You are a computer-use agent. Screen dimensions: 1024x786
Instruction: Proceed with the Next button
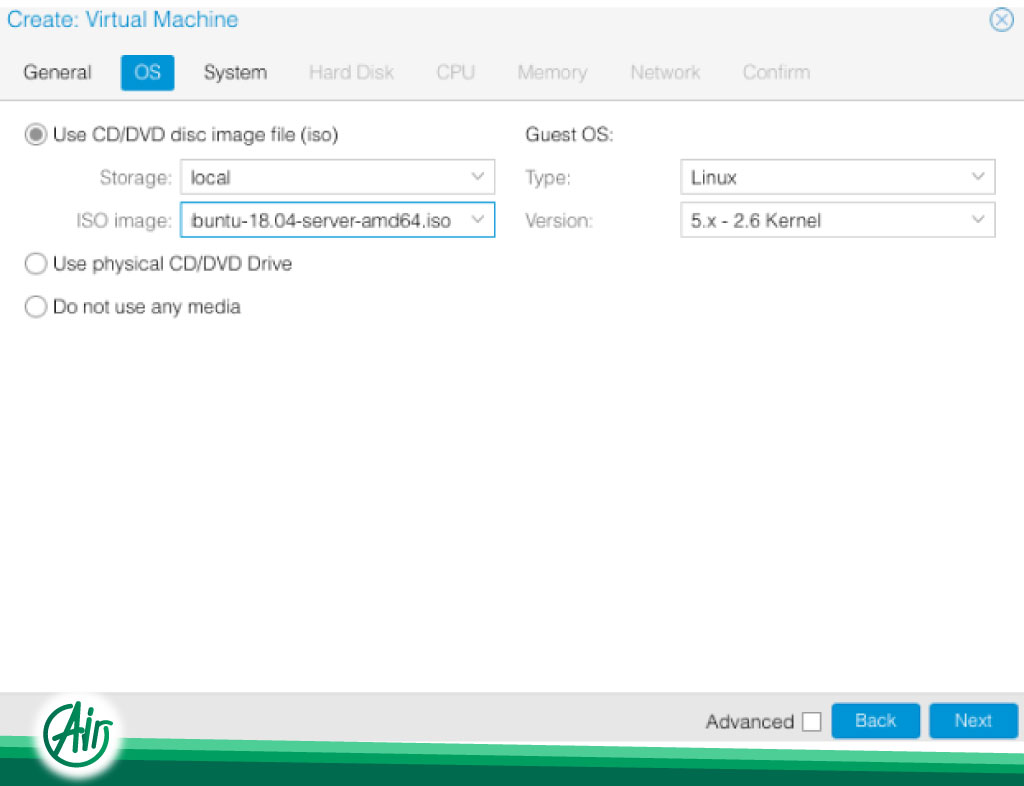tap(973, 721)
